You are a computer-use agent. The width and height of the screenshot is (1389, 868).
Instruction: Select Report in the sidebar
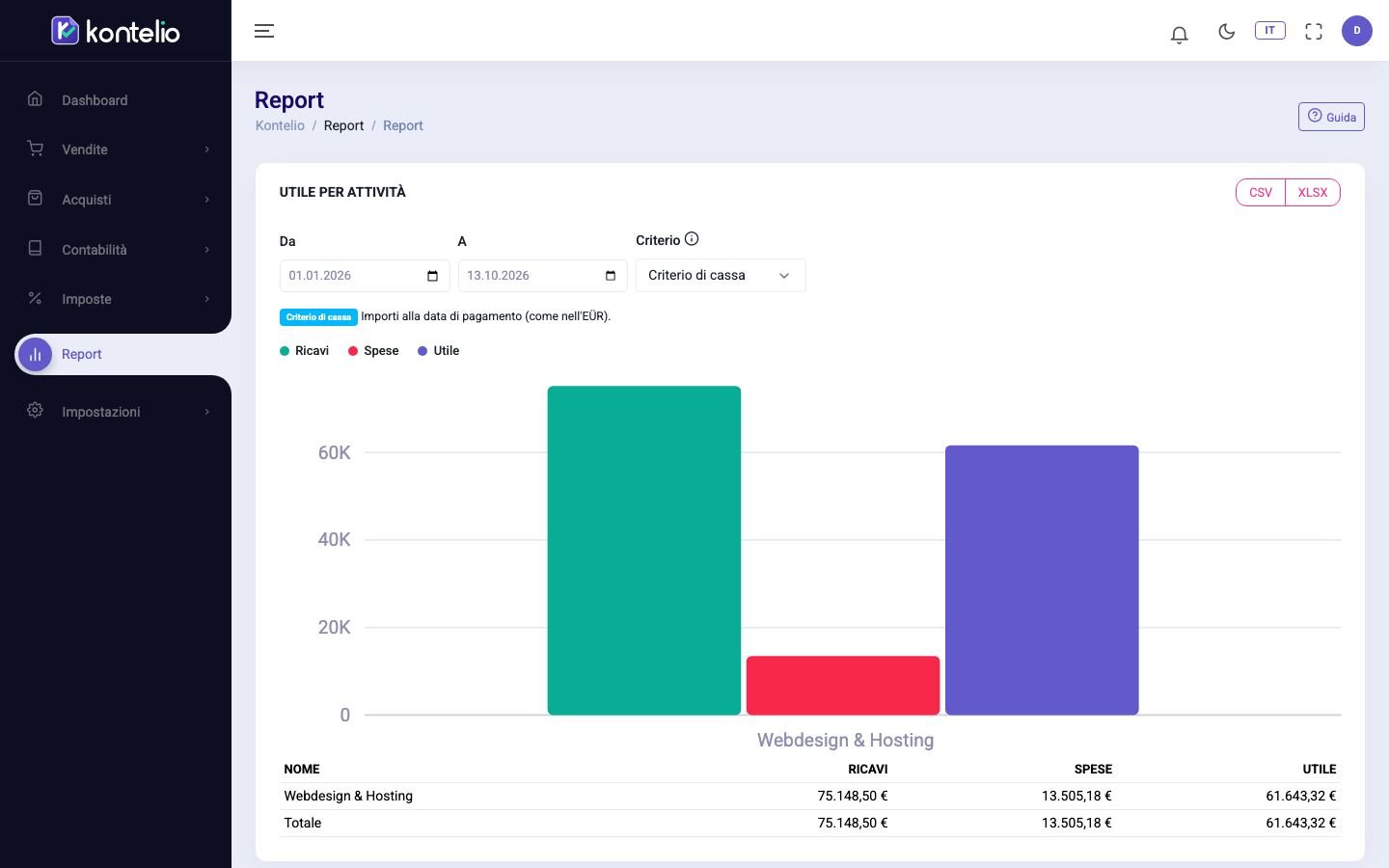point(82,354)
